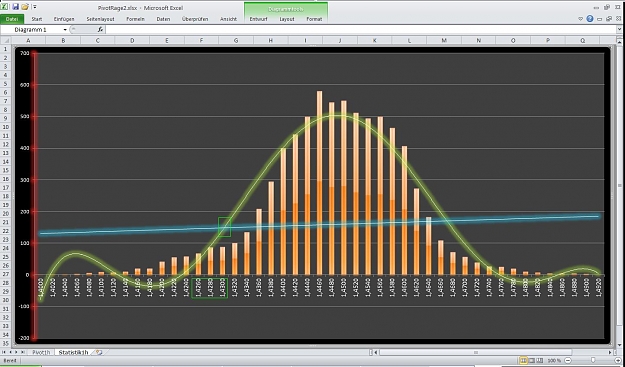This screenshot has height=367, width=625.
Task: Go to the next sheet with the navigation arrow
Action: (16, 352)
